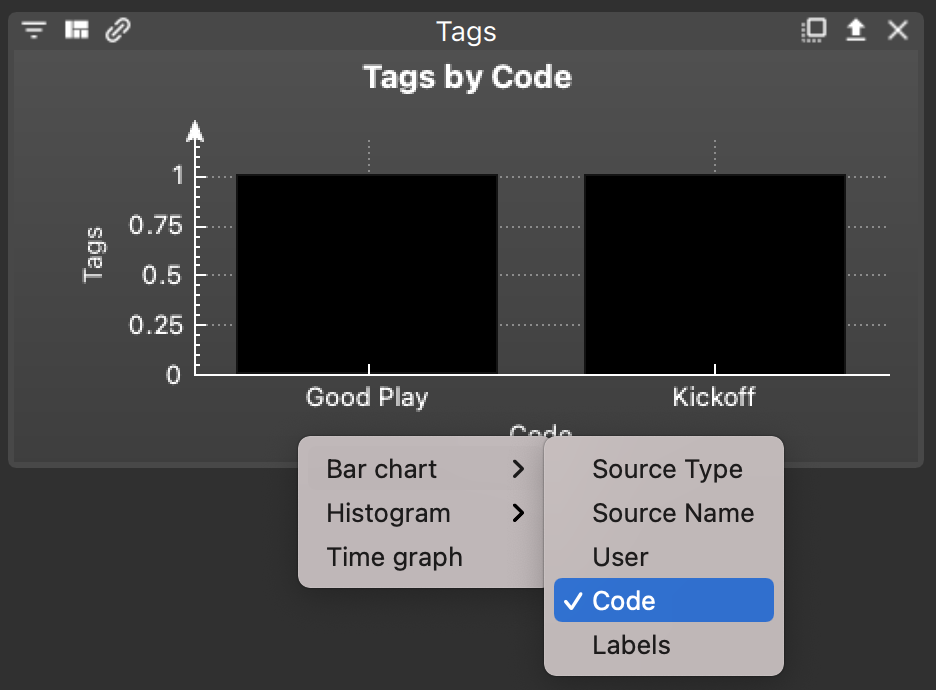This screenshot has width=936, height=690.
Task: Click the 0.5 y-axis value
Action: (x=162, y=275)
